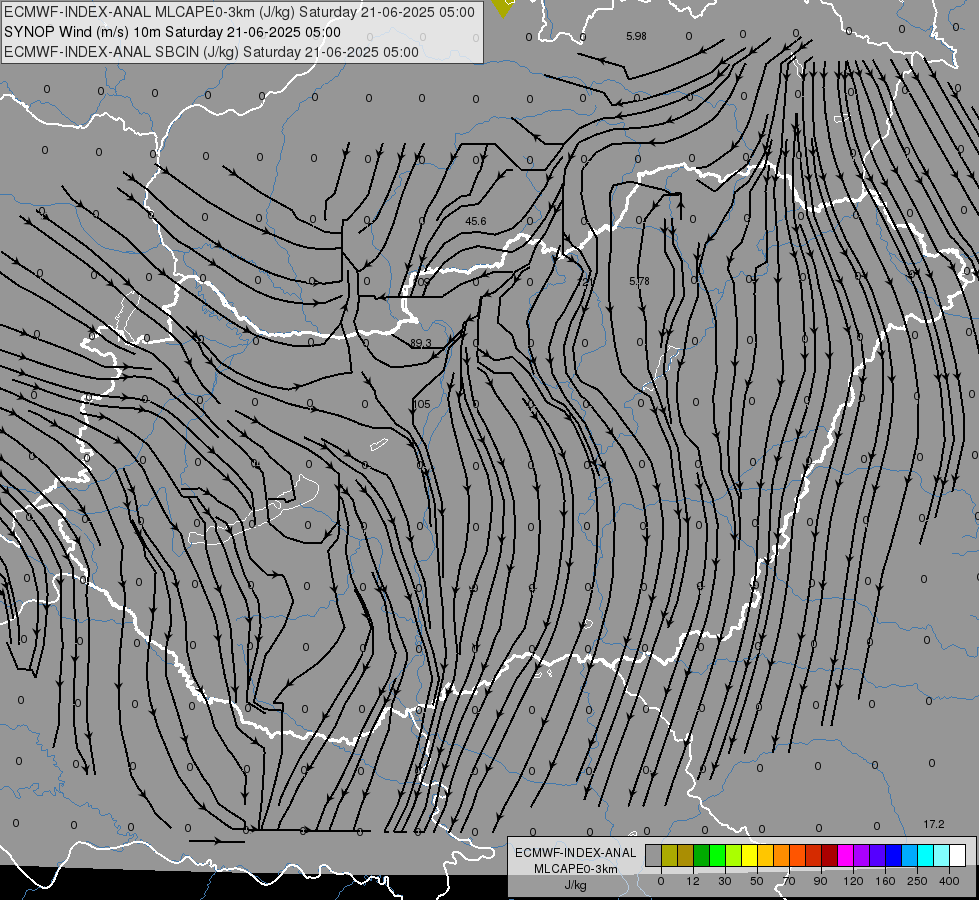The width and height of the screenshot is (979, 900).
Task: Click the map value '89.3'
Action: (421, 343)
